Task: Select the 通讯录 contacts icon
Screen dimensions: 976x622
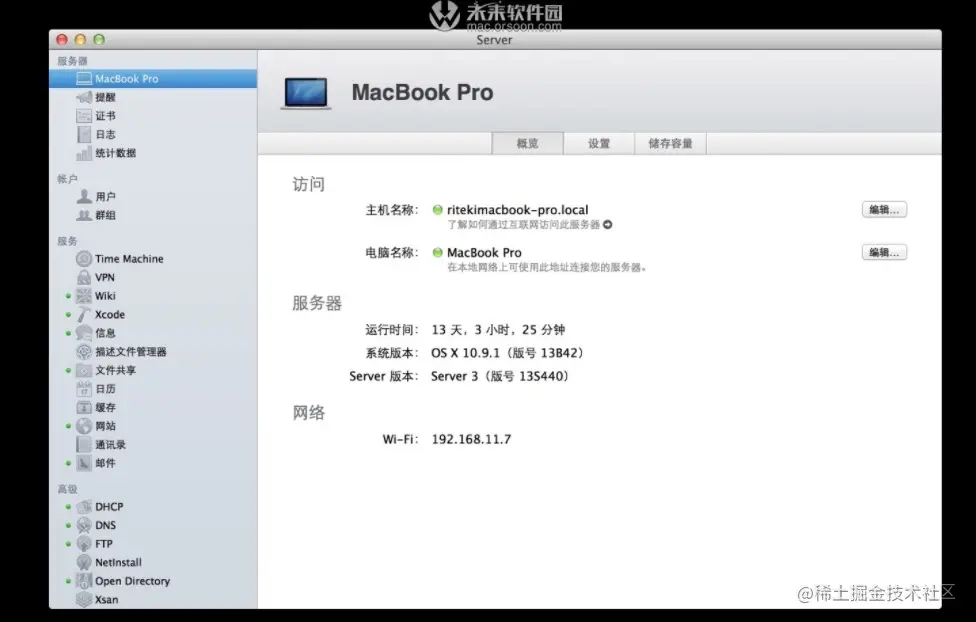Action: click(84, 445)
